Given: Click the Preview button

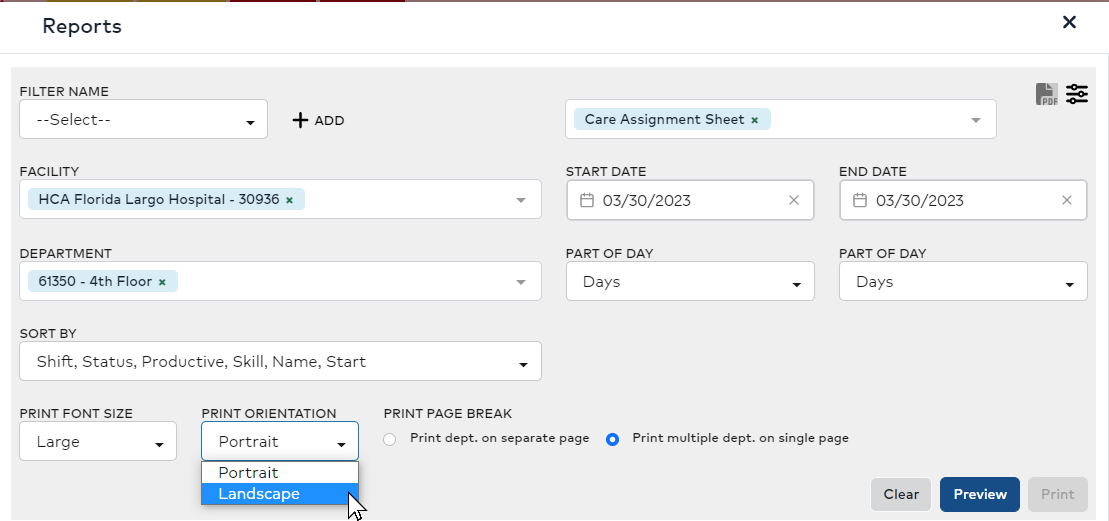Looking at the screenshot, I should click(x=979, y=494).
